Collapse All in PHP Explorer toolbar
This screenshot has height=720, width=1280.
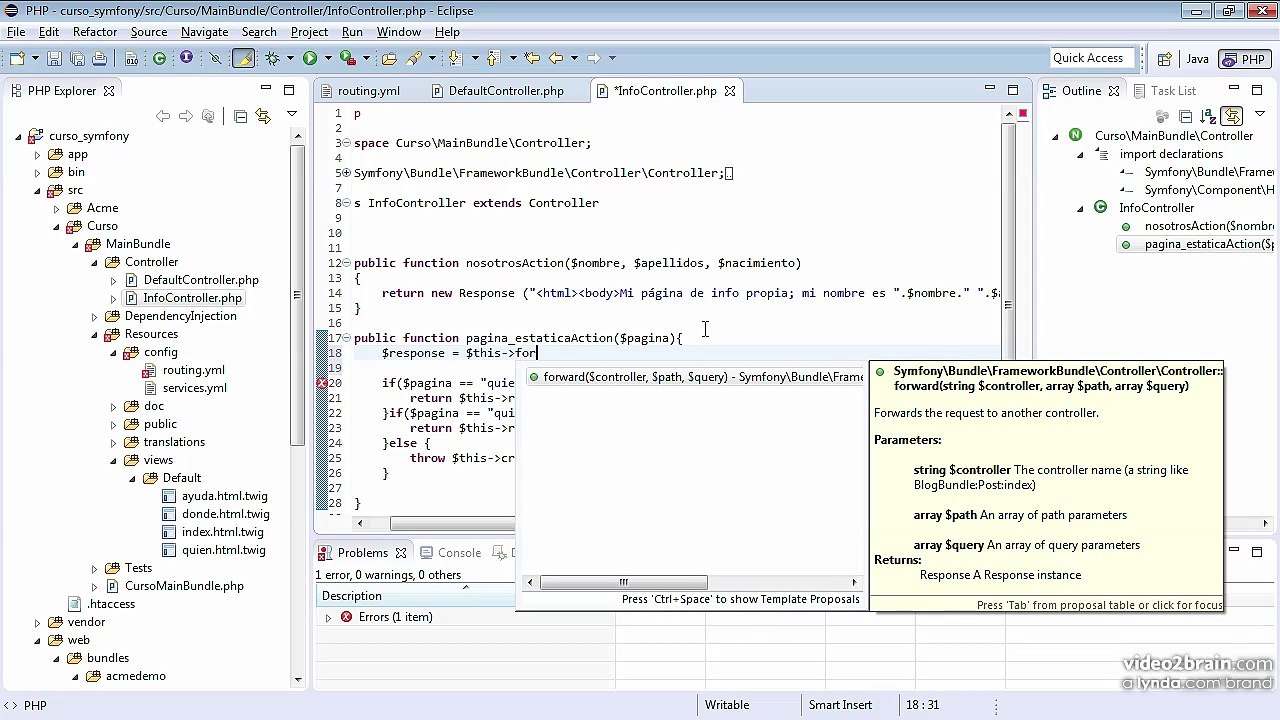pyautogui.click(x=240, y=117)
